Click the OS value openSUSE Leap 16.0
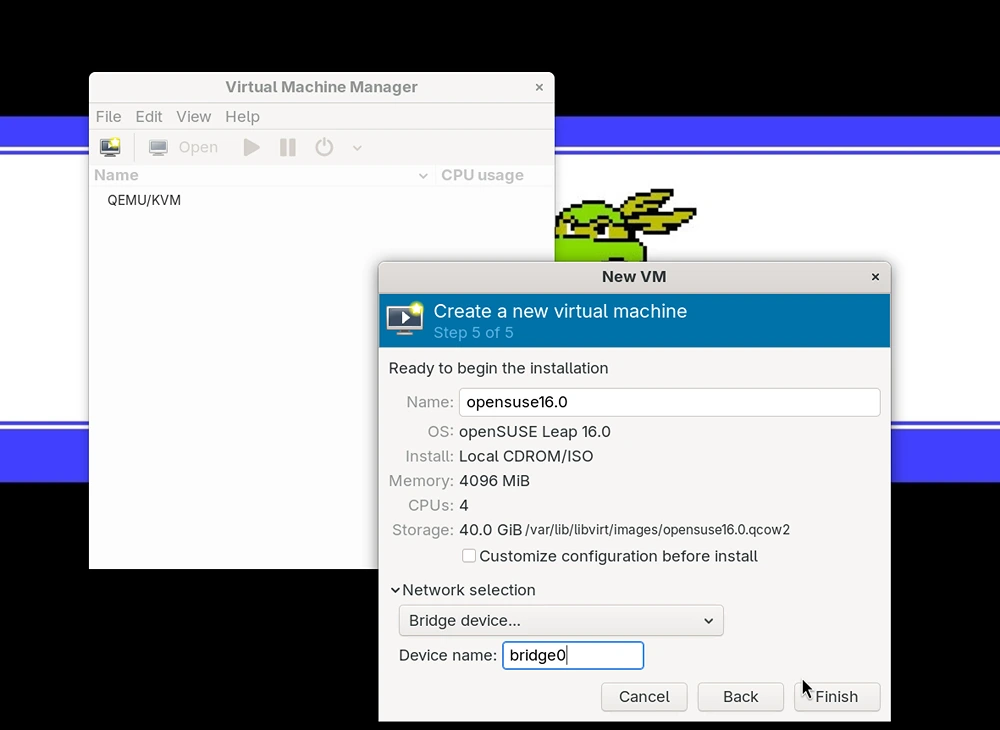 point(534,432)
